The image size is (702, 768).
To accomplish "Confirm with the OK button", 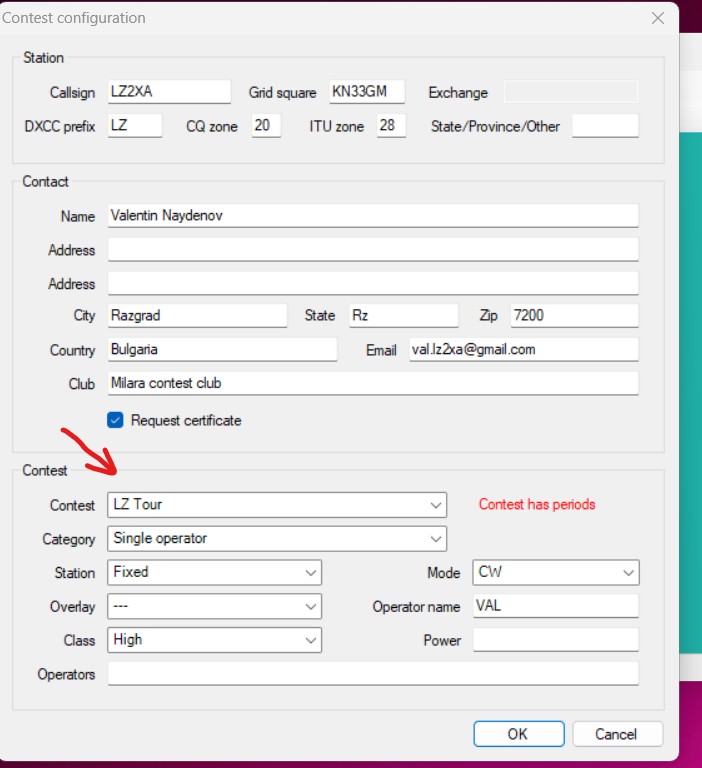I will 519,734.
